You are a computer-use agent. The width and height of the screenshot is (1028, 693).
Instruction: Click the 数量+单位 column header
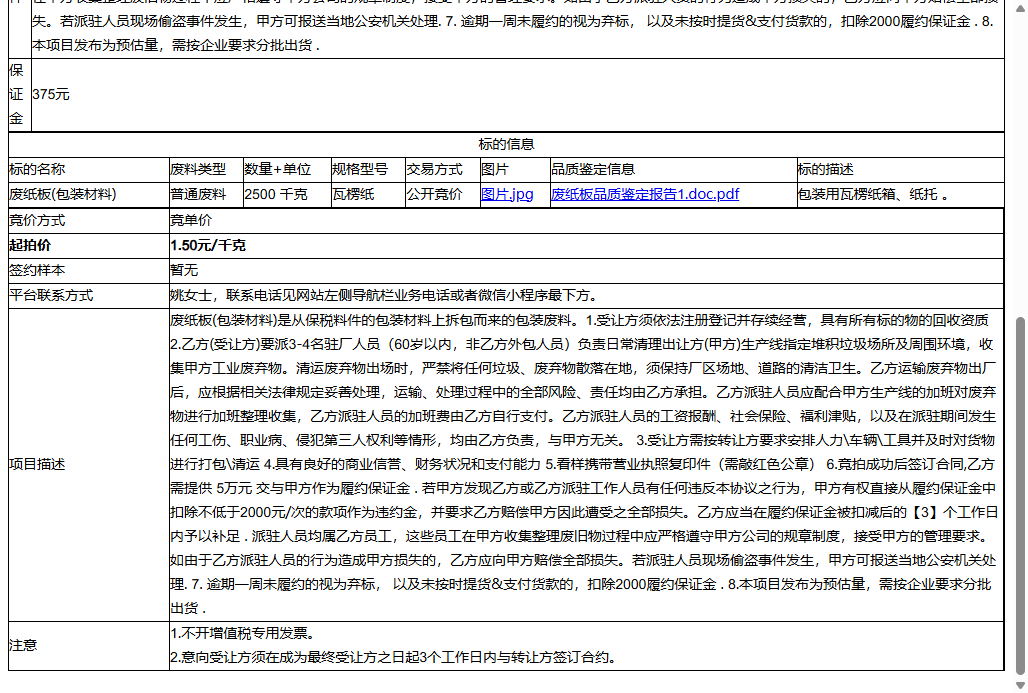coord(277,170)
